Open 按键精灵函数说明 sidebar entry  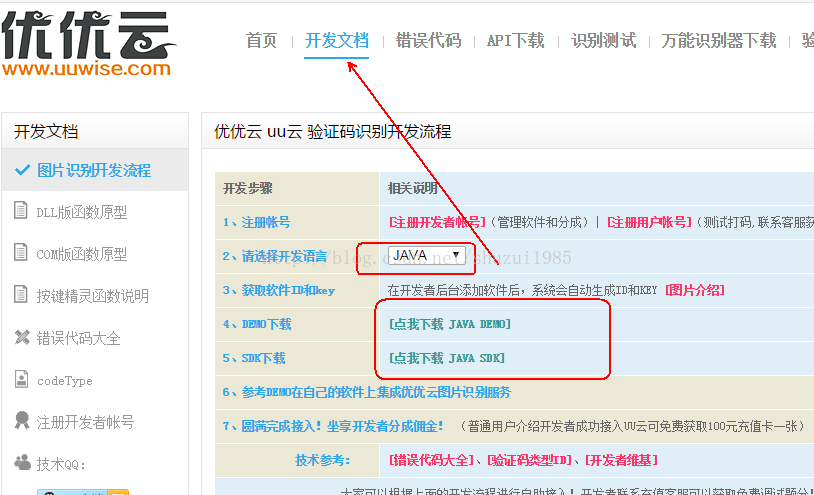point(92,296)
